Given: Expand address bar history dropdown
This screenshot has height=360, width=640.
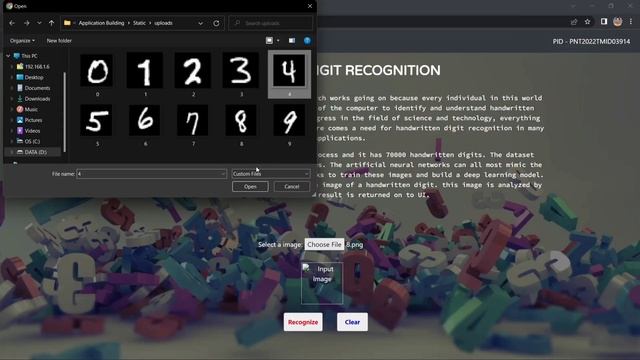Looking at the screenshot, I should click(x=200, y=23).
